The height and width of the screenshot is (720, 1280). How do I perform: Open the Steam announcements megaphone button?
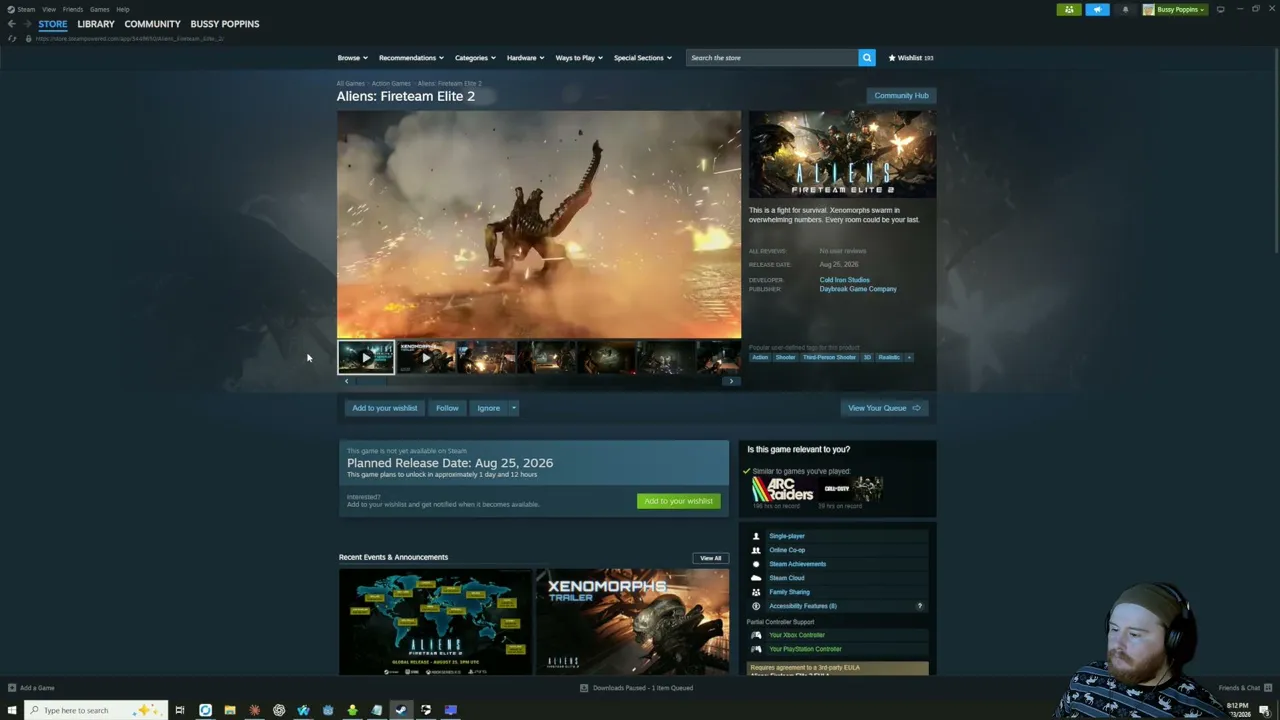tap(1097, 10)
